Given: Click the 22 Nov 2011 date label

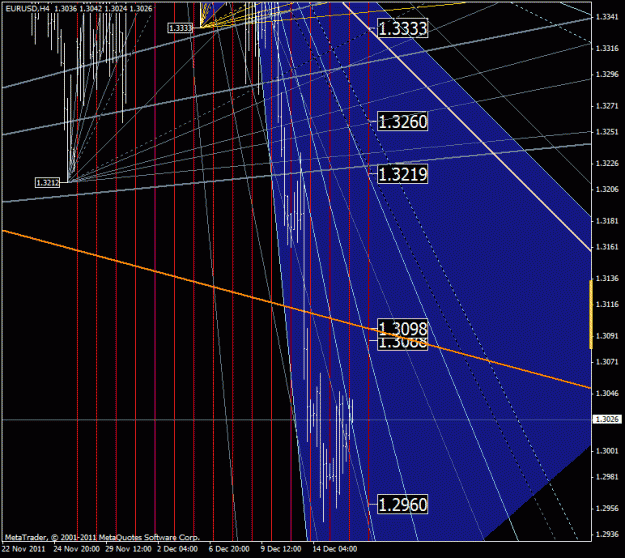Looking at the screenshot, I should click(x=25, y=549).
